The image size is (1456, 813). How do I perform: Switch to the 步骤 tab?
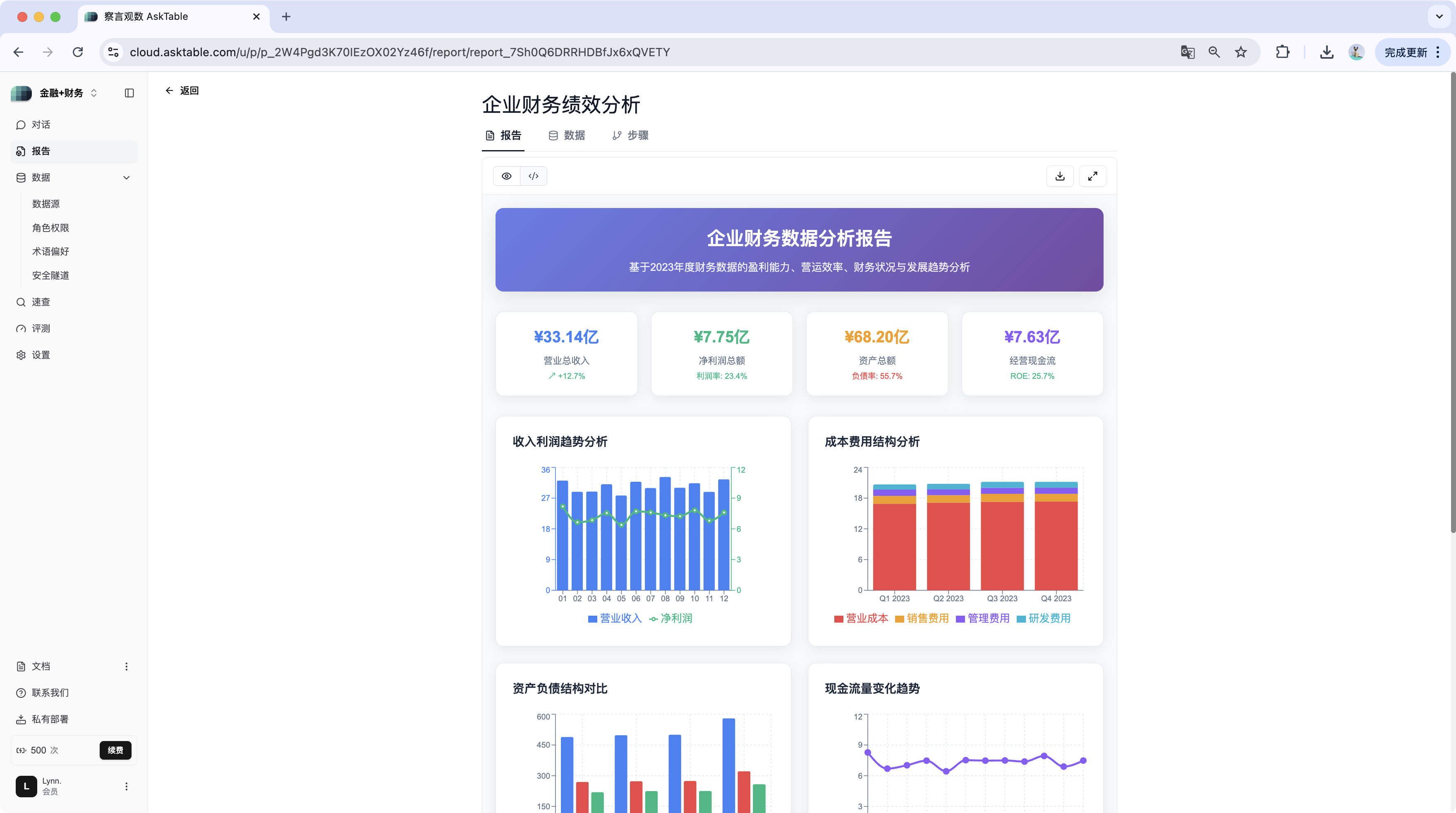point(630,136)
